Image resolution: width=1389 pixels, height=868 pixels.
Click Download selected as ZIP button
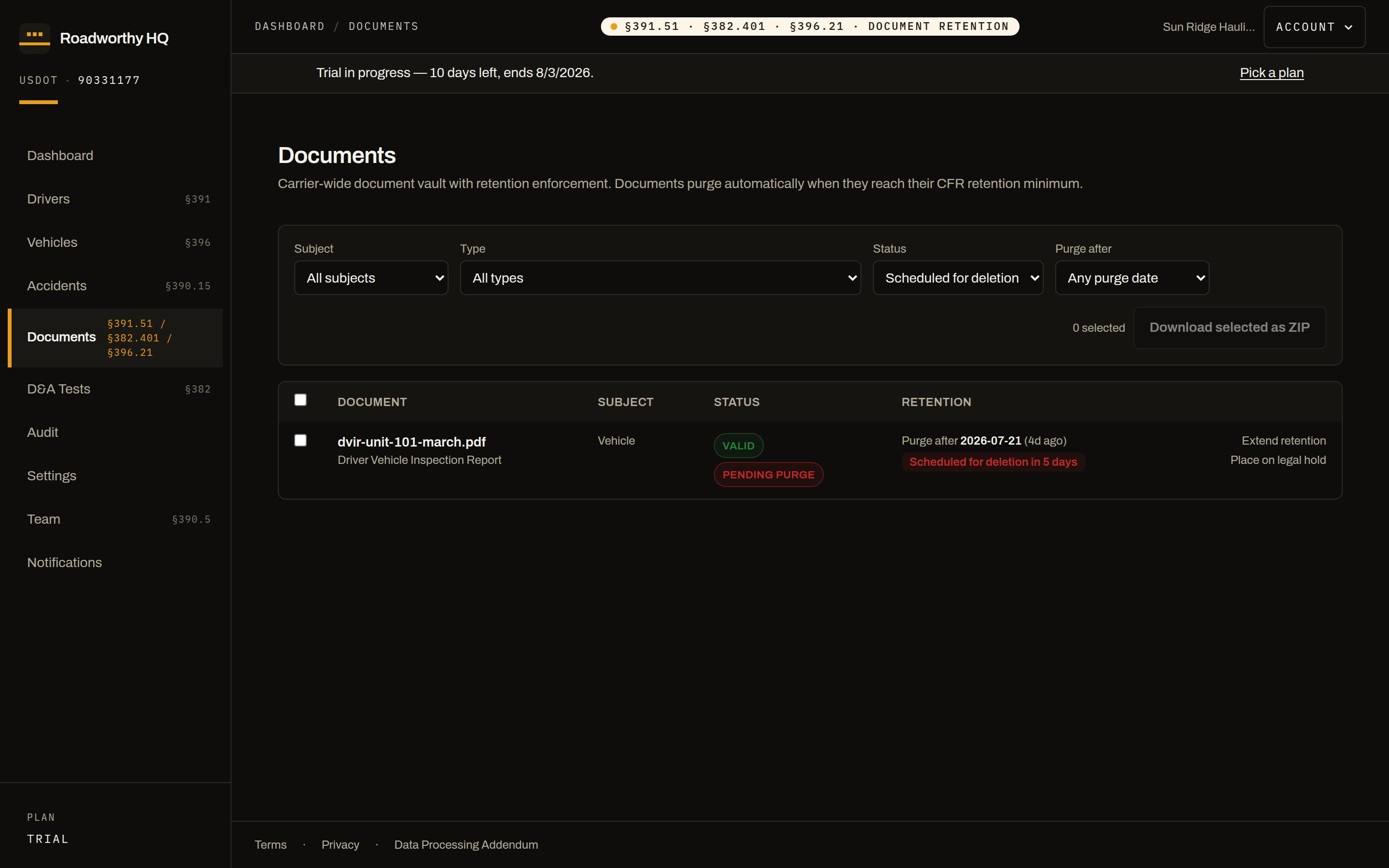pyautogui.click(x=1229, y=327)
